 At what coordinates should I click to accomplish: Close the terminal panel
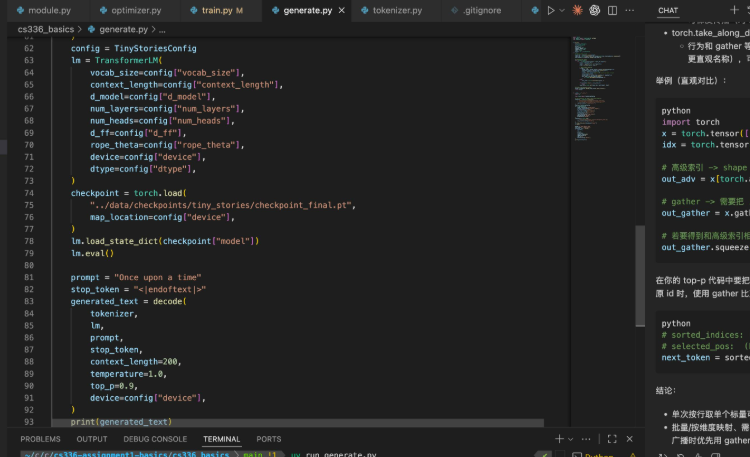pyautogui.click(x=629, y=439)
